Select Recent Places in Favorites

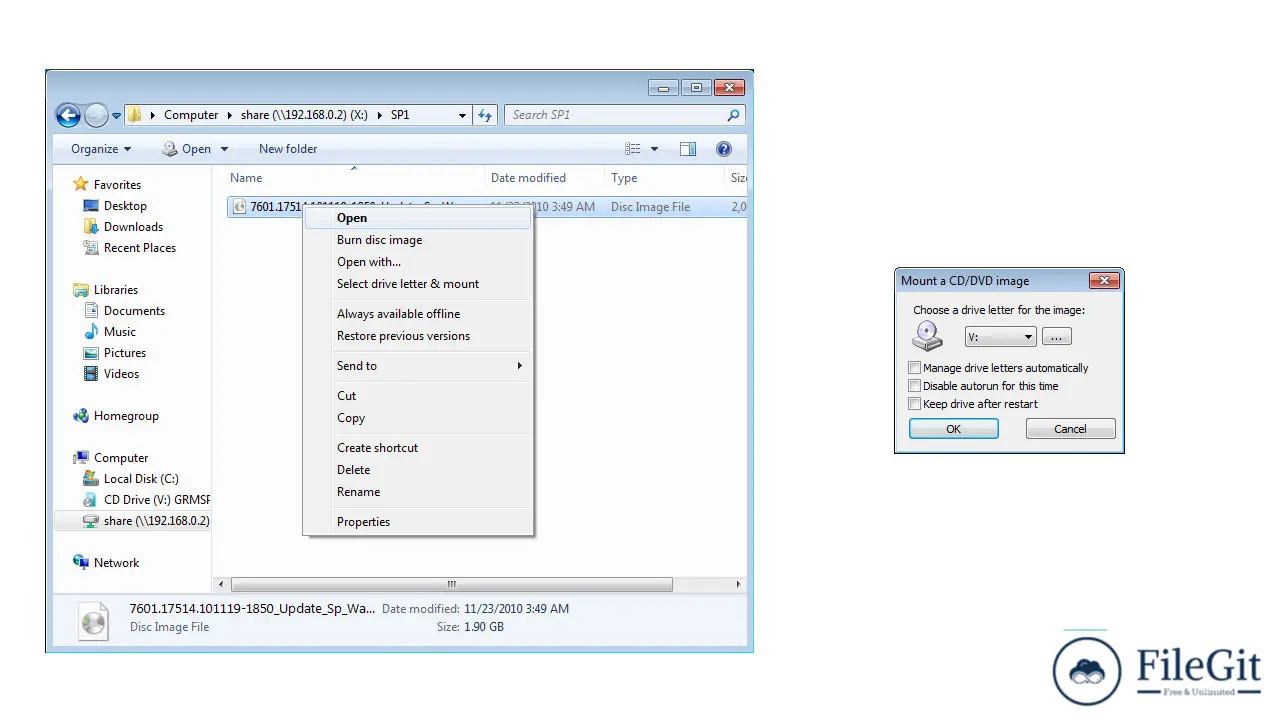click(x=139, y=248)
